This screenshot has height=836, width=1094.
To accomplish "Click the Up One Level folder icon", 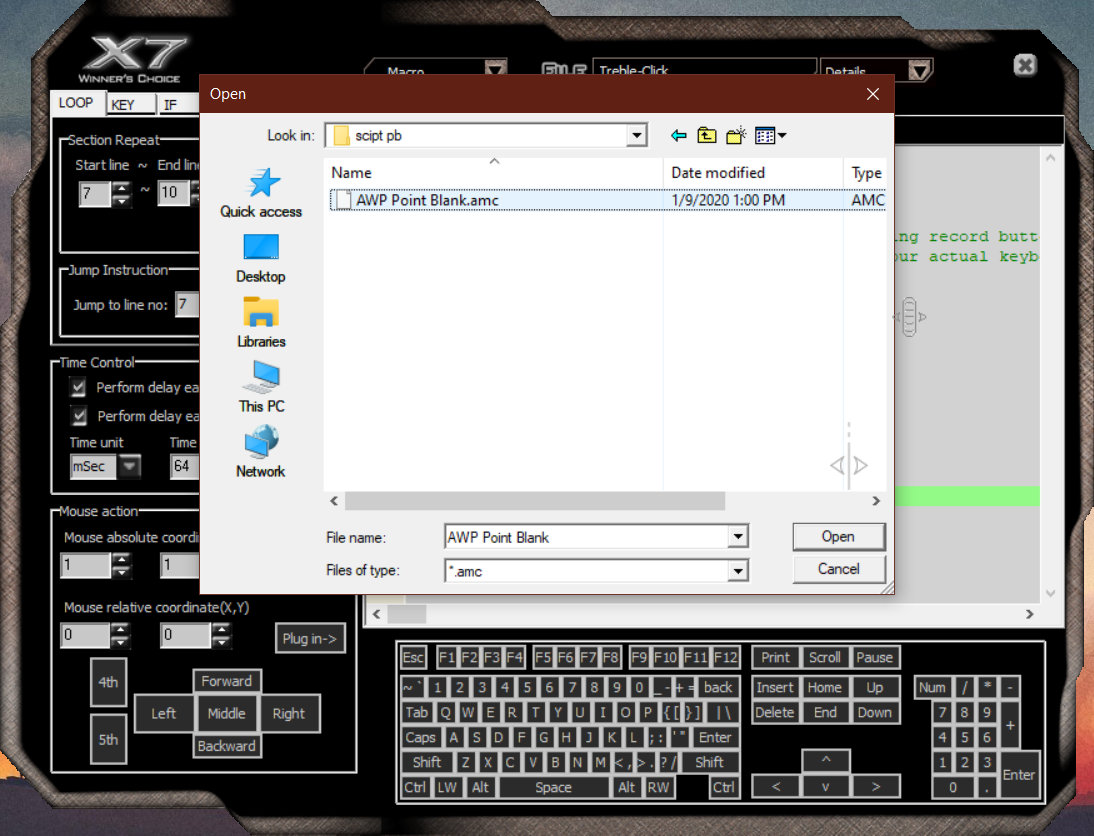I will (707, 135).
